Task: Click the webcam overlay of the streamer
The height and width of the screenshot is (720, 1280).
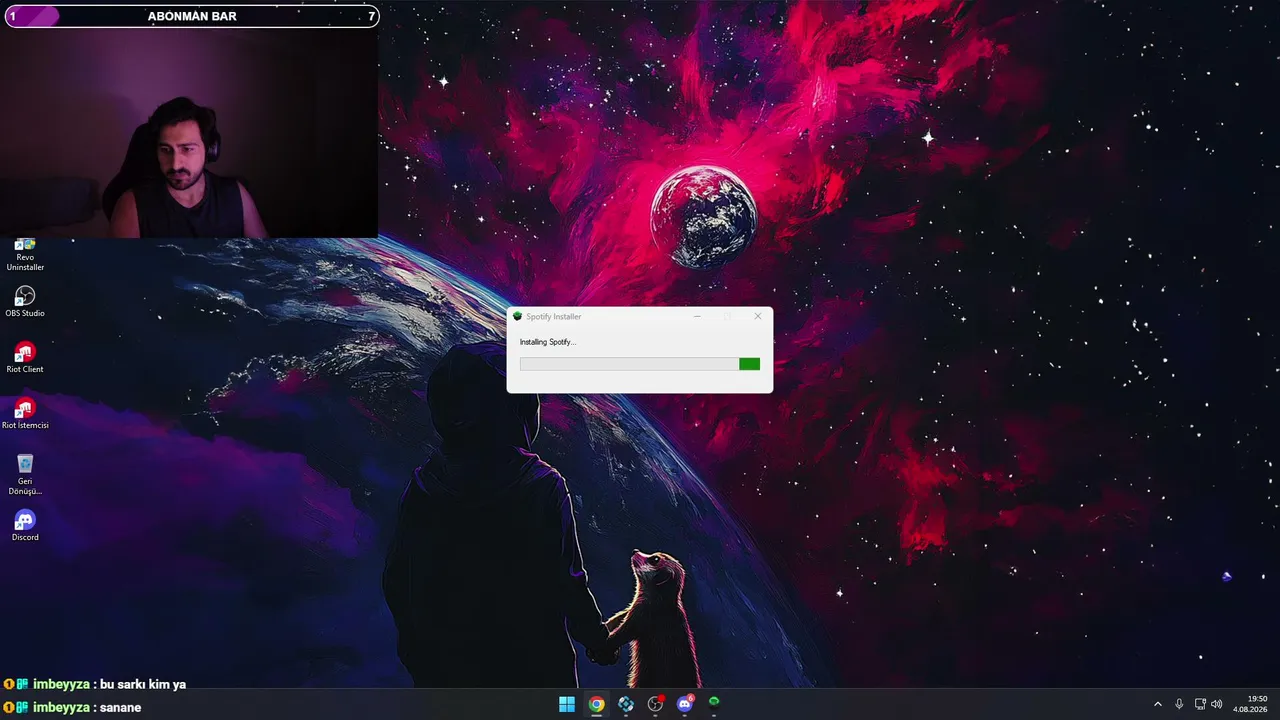Action: (189, 133)
